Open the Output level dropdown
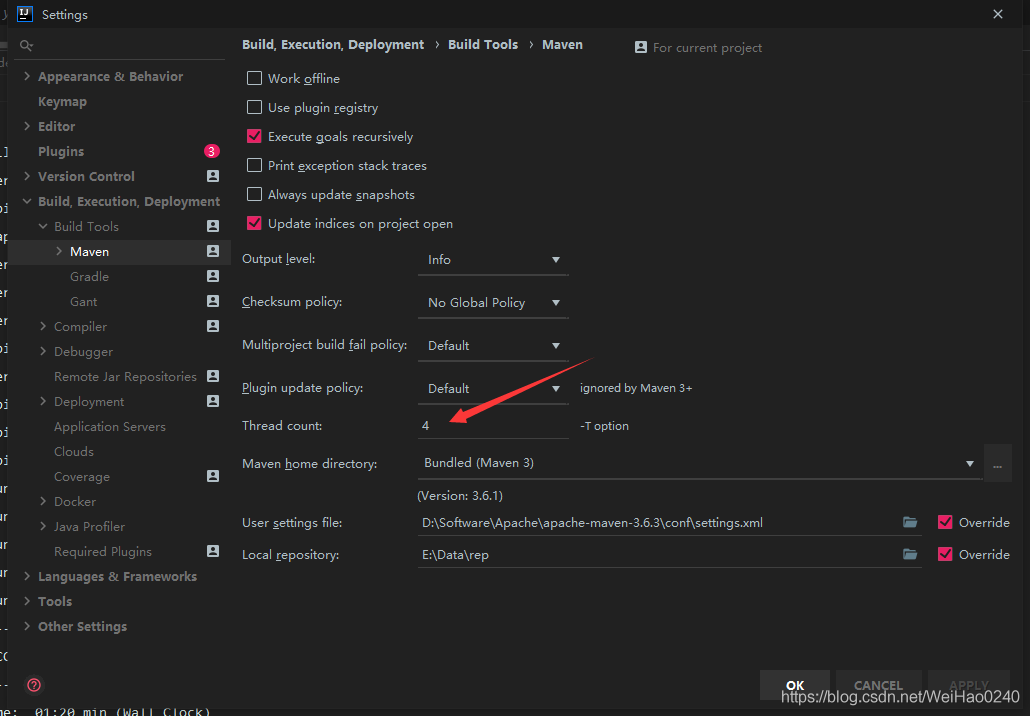This screenshot has width=1030, height=716. 493,259
